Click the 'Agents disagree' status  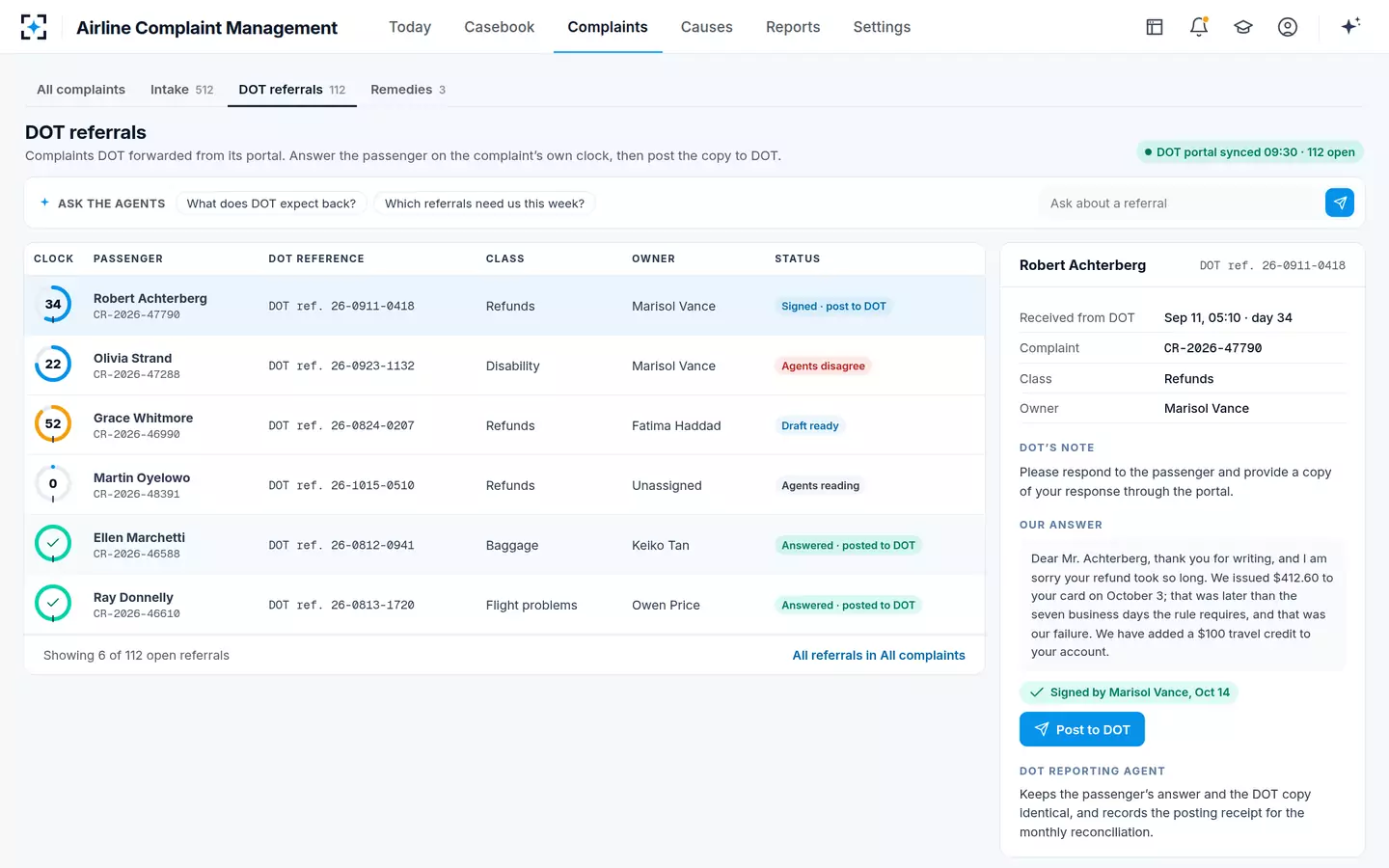pos(823,366)
